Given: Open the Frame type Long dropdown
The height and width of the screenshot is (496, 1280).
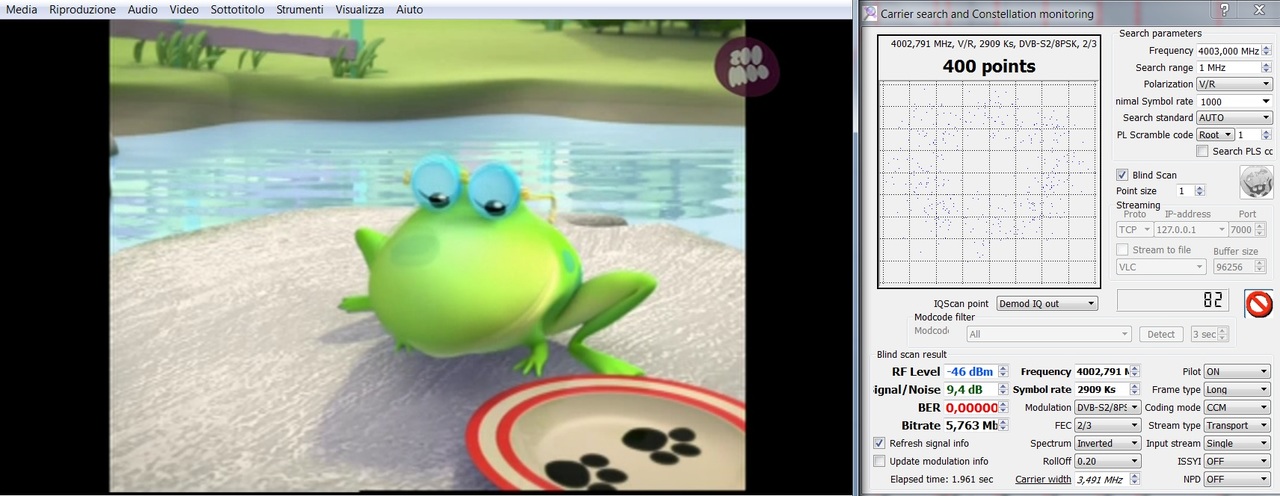Looking at the screenshot, I should pos(1237,389).
